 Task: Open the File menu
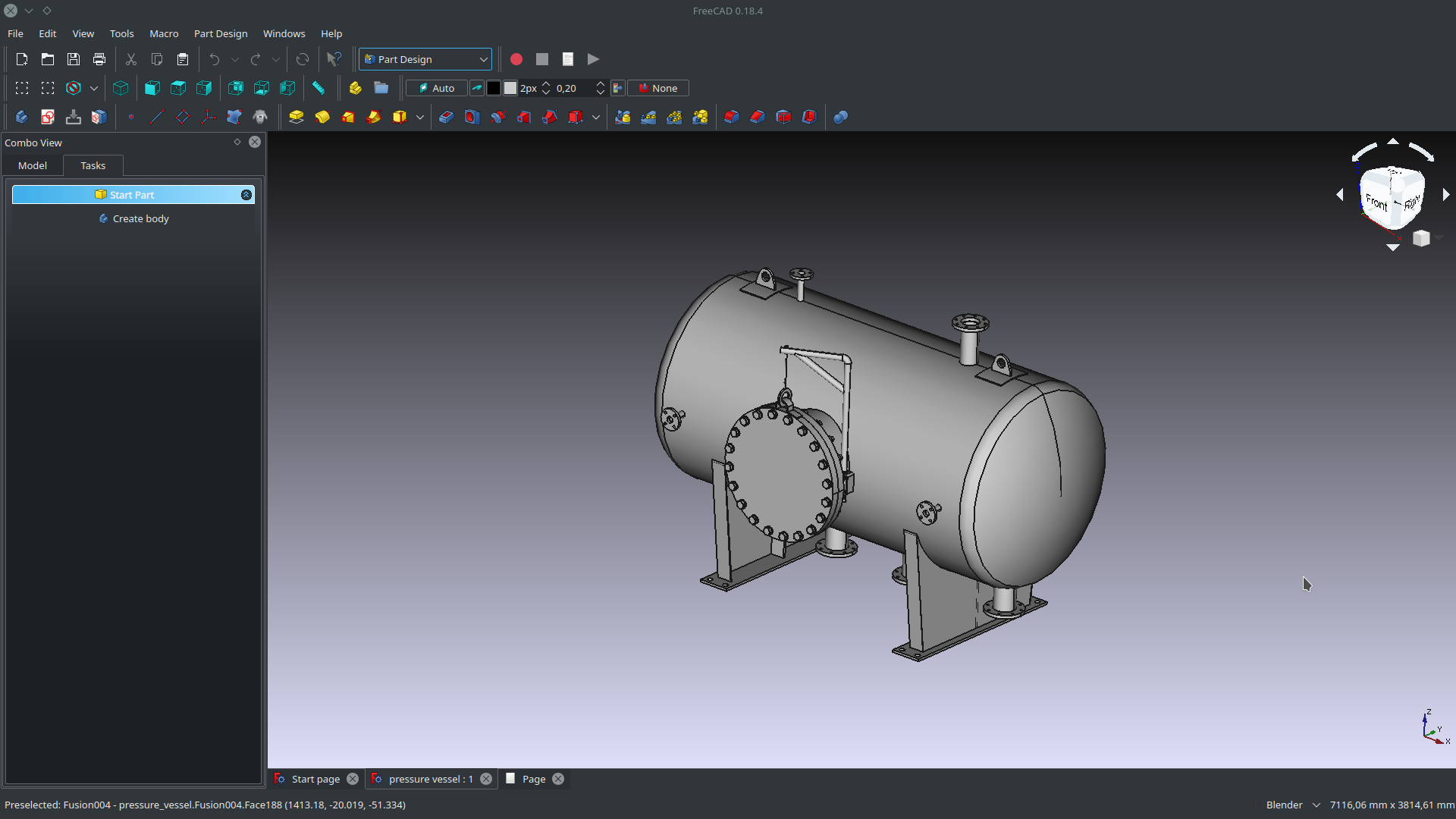(x=15, y=33)
